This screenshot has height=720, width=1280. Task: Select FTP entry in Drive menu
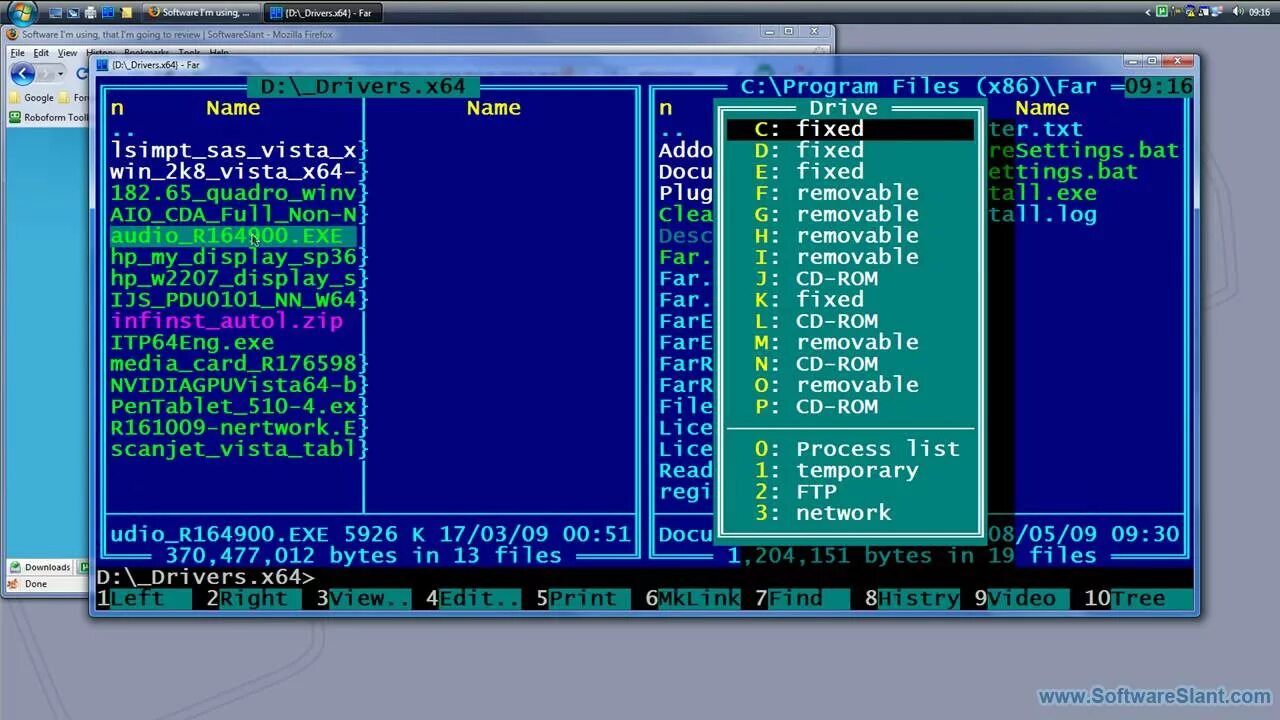pyautogui.click(x=850, y=491)
